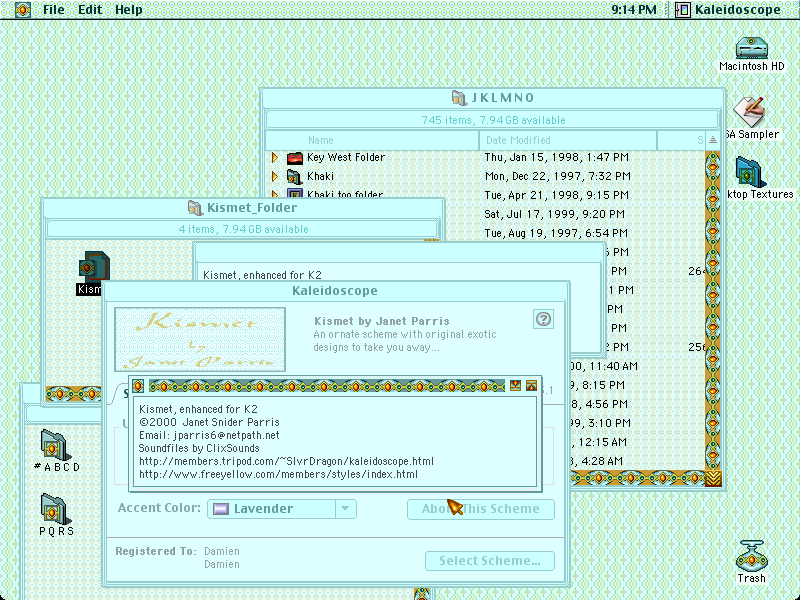Click the Khaki row name in JKLMNO
This screenshot has width=800, height=600.
pyautogui.click(x=320, y=177)
